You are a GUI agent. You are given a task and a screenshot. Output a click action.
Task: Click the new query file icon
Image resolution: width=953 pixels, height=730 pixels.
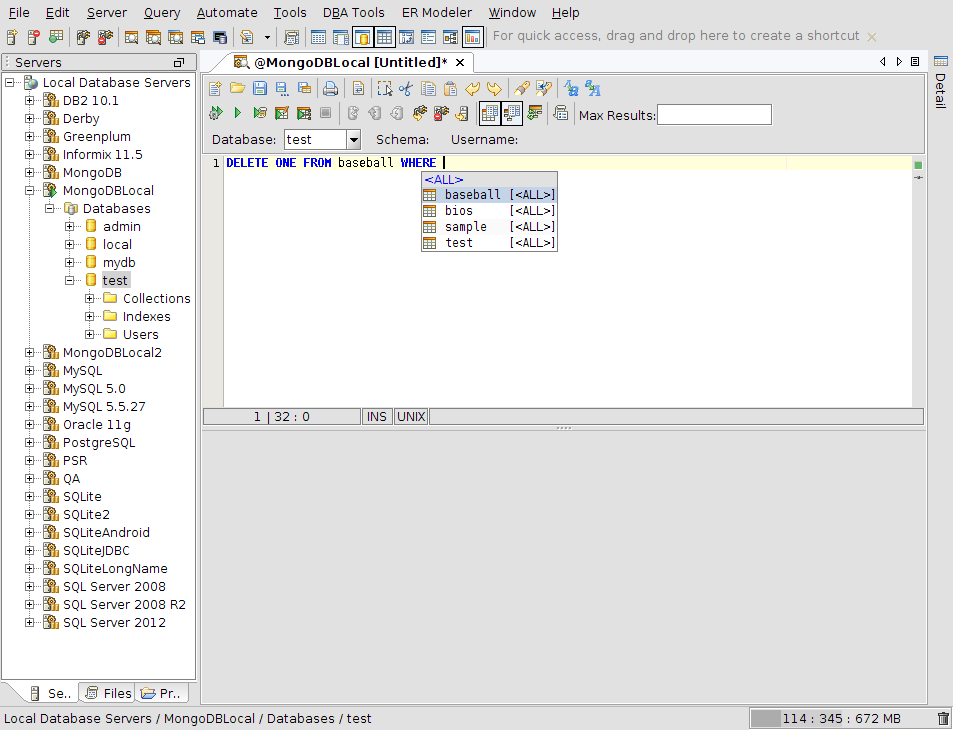point(215,89)
